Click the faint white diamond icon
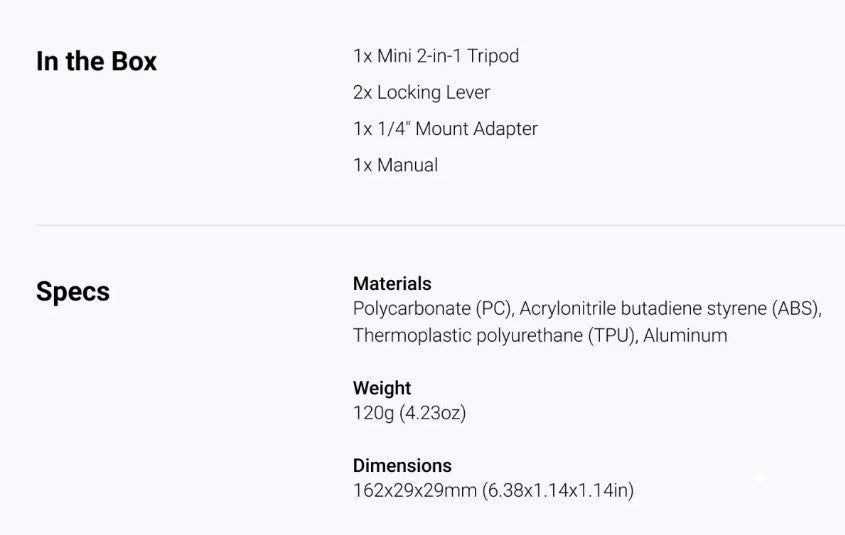The width and height of the screenshot is (845, 535). 760,478
